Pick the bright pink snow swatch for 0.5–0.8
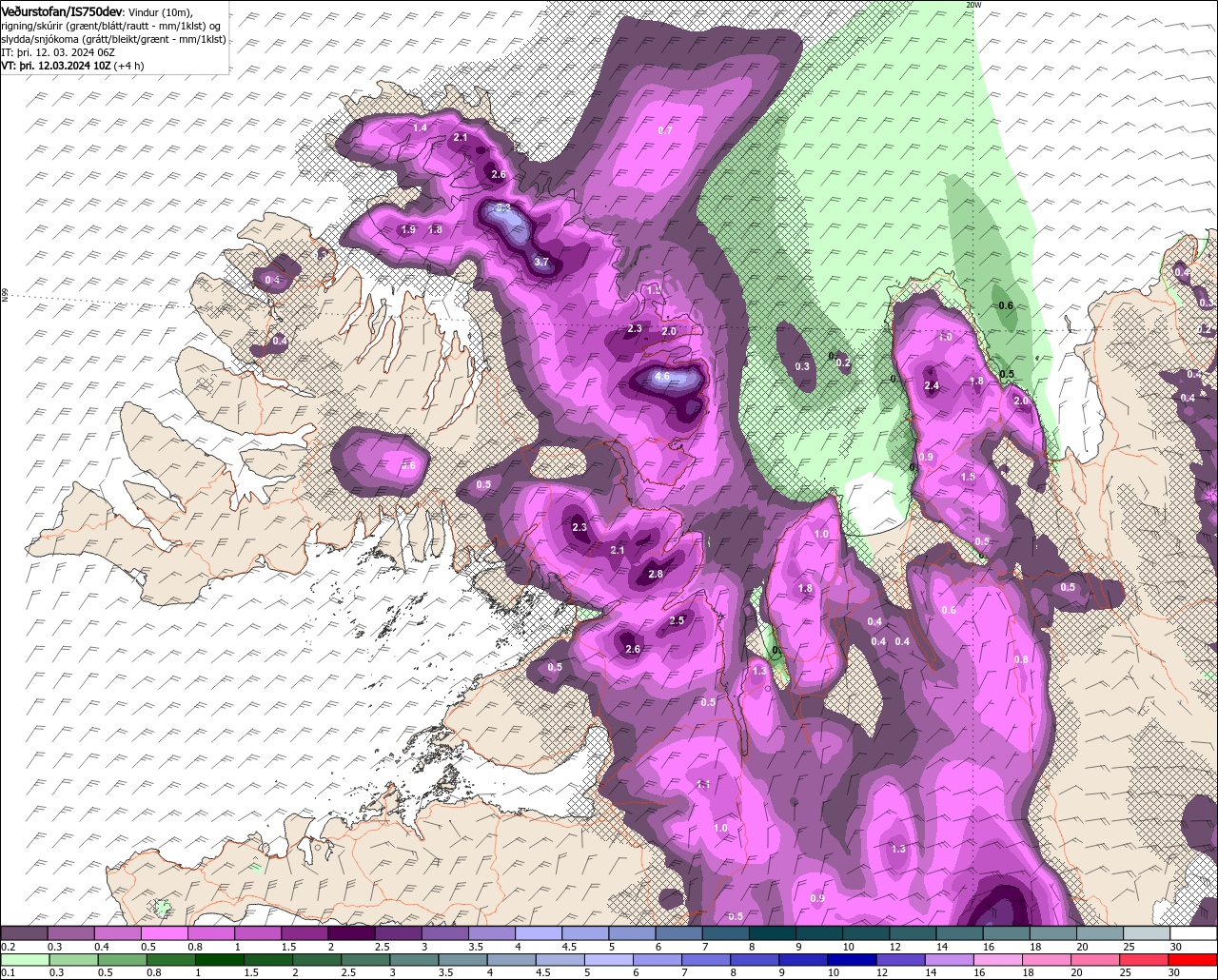Screen dimensions: 1218x980 165,933
